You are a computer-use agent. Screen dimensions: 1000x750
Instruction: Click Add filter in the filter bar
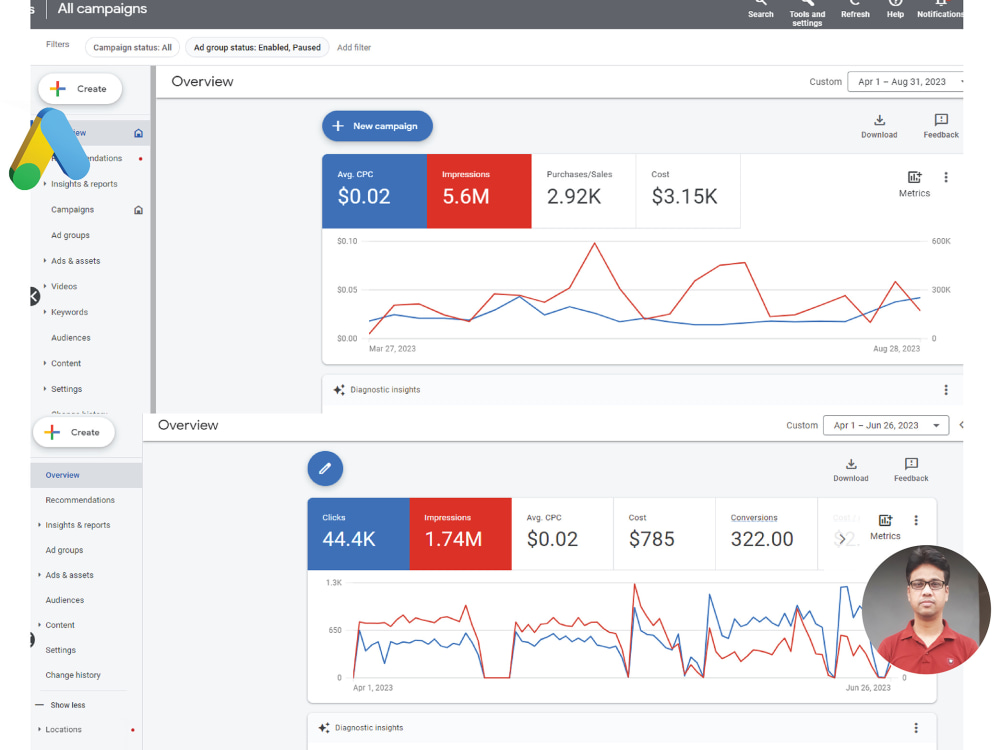pos(354,47)
